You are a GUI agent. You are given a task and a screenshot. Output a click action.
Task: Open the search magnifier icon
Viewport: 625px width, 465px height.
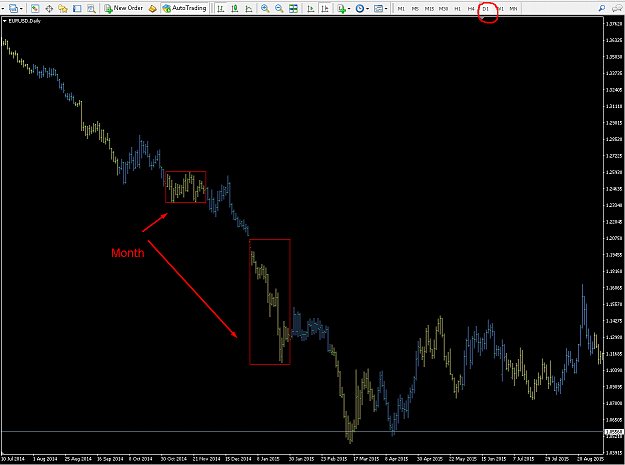pyautogui.click(x=602, y=8)
